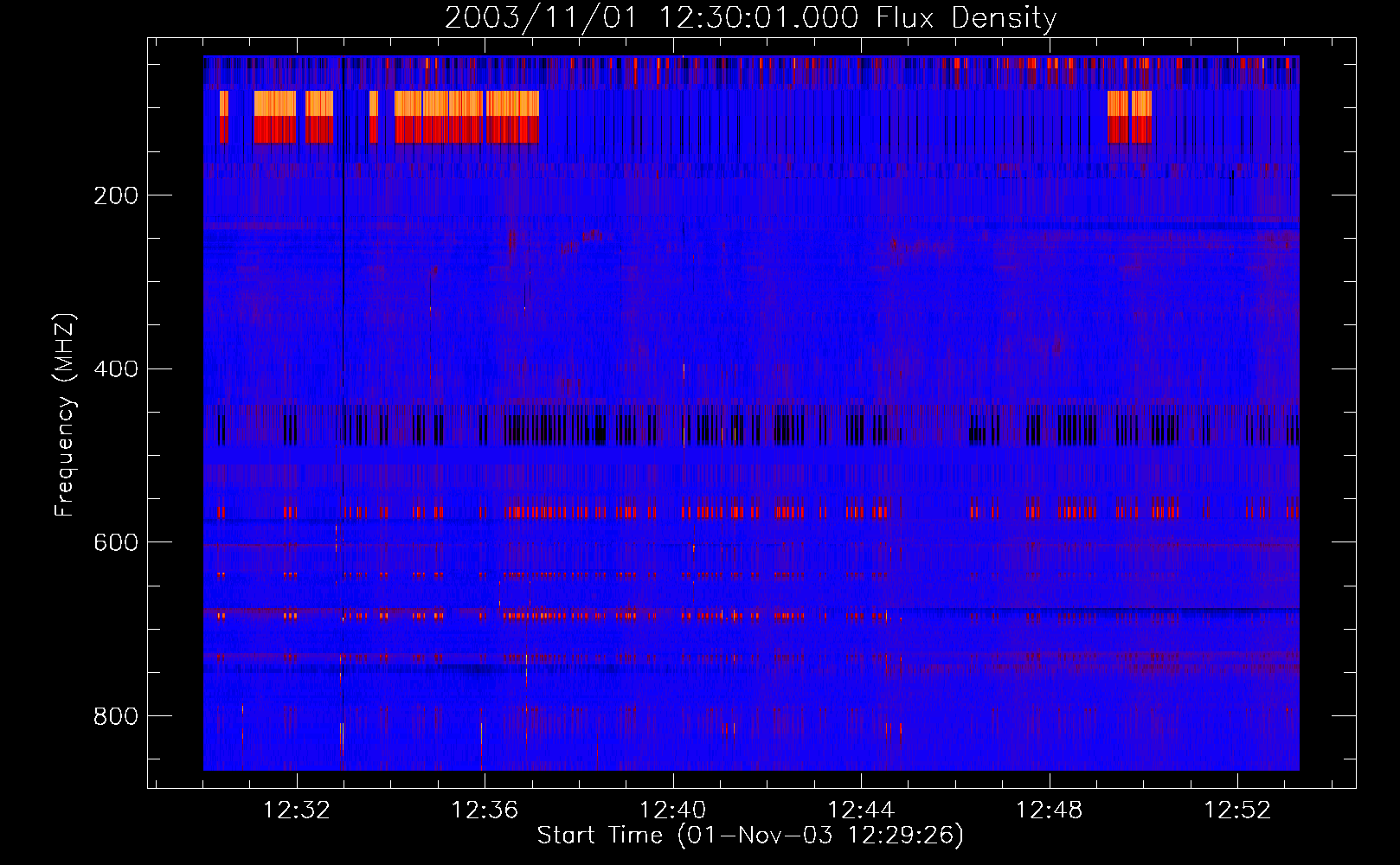The height and width of the screenshot is (865, 1400).
Task: Click the 12:36 time tick label
Action: [485, 811]
